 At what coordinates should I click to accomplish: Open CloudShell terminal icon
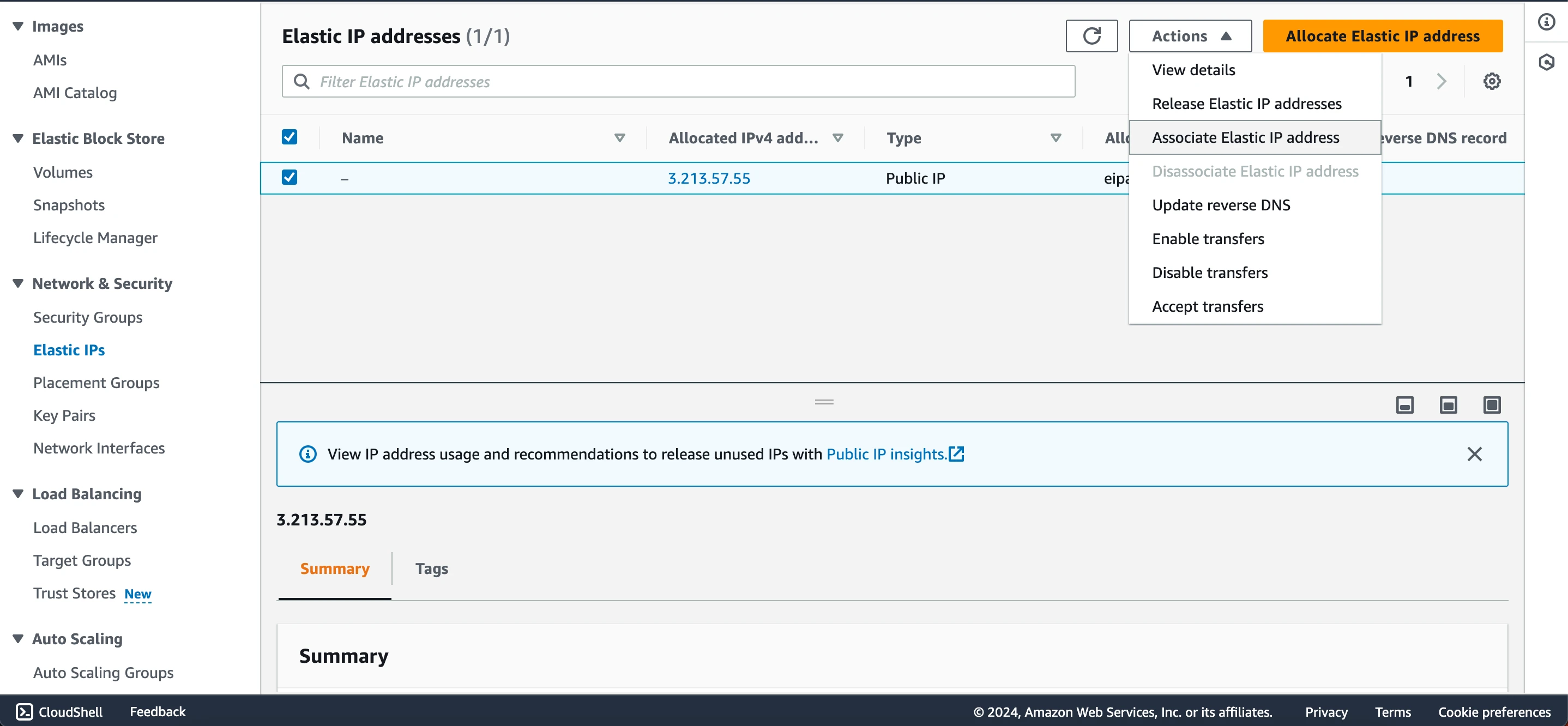point(25,711)
